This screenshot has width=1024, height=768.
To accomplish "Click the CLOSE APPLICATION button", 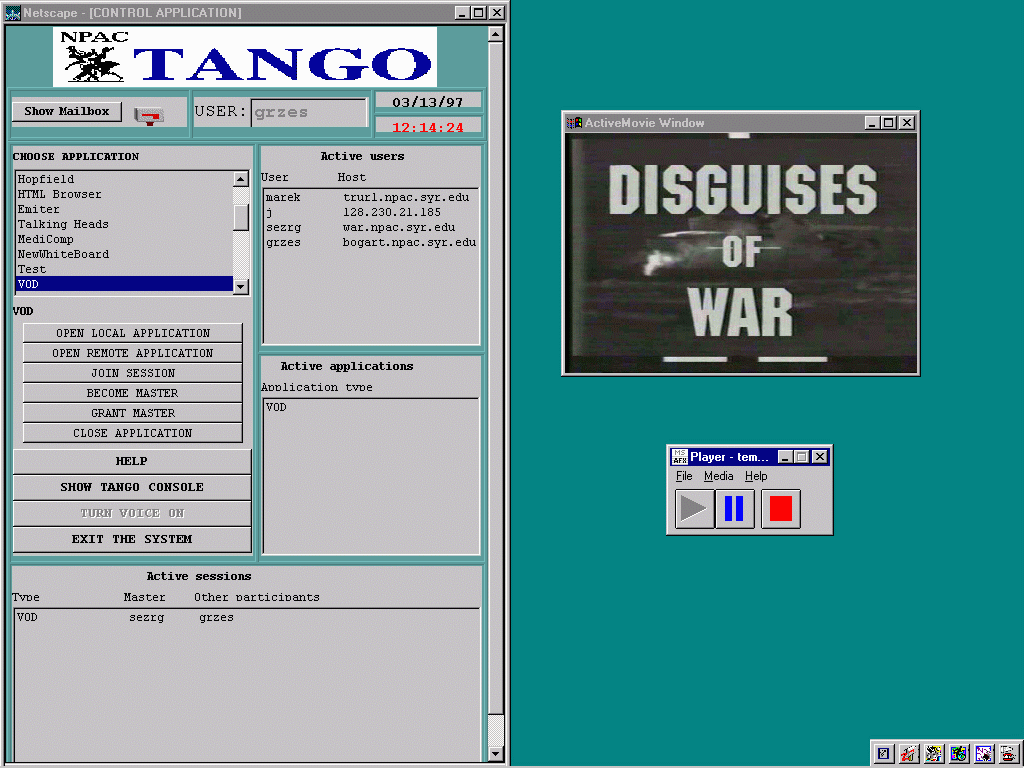I will coord(133,434).
